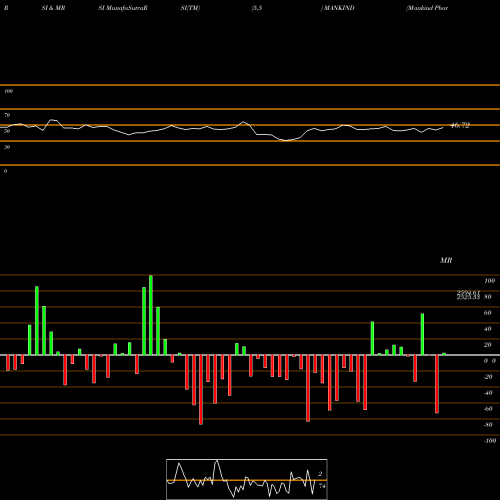Click the '(5,5' parameter text
This screenshot has width=500, height=500.
(x=257, y=8)
